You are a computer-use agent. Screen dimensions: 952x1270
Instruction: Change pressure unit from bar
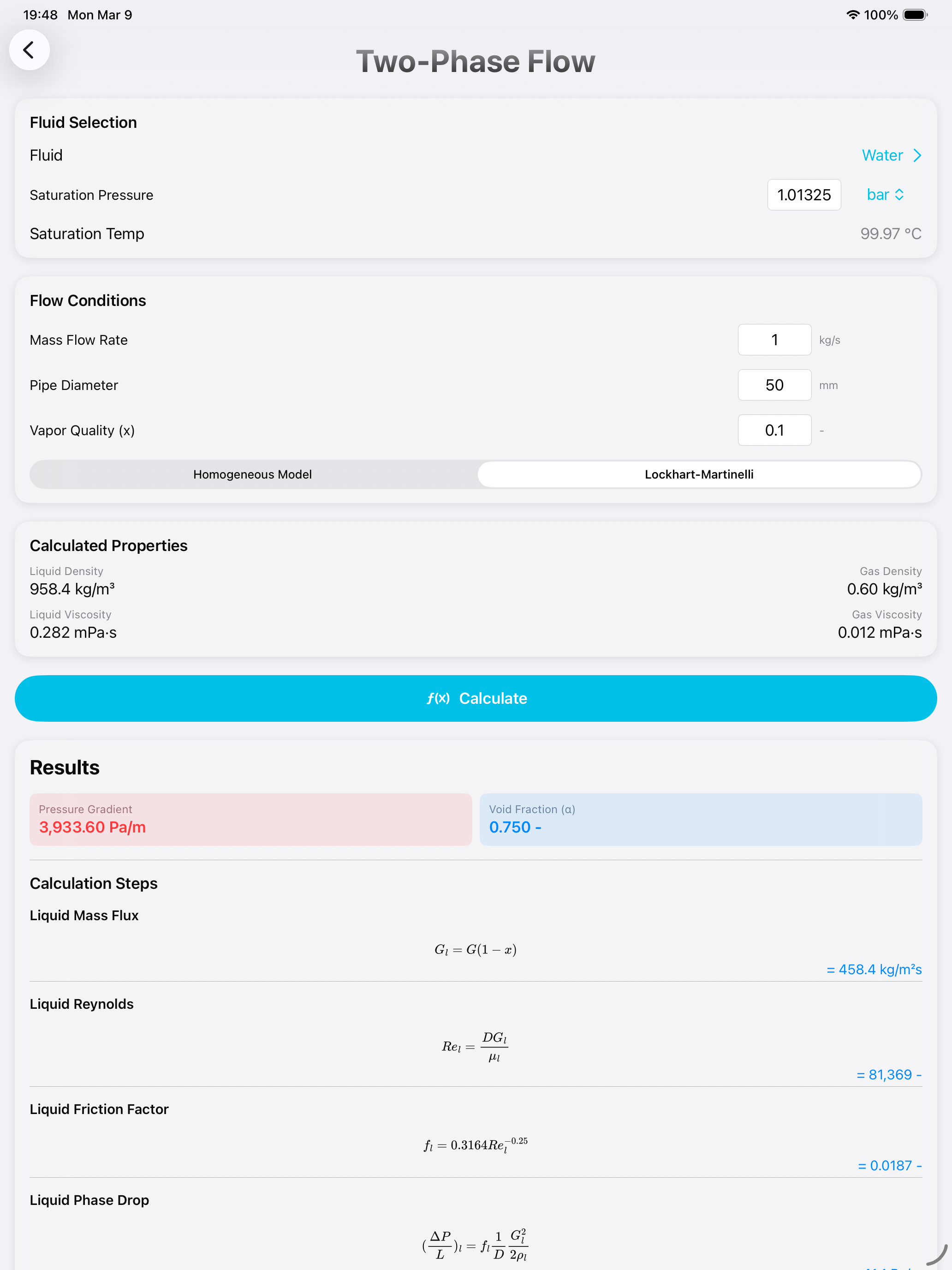(x=885, y=195)
